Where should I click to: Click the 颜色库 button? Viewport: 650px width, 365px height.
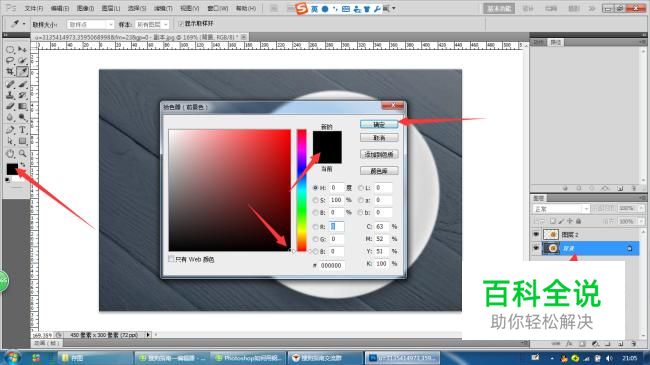pos(379,171)
